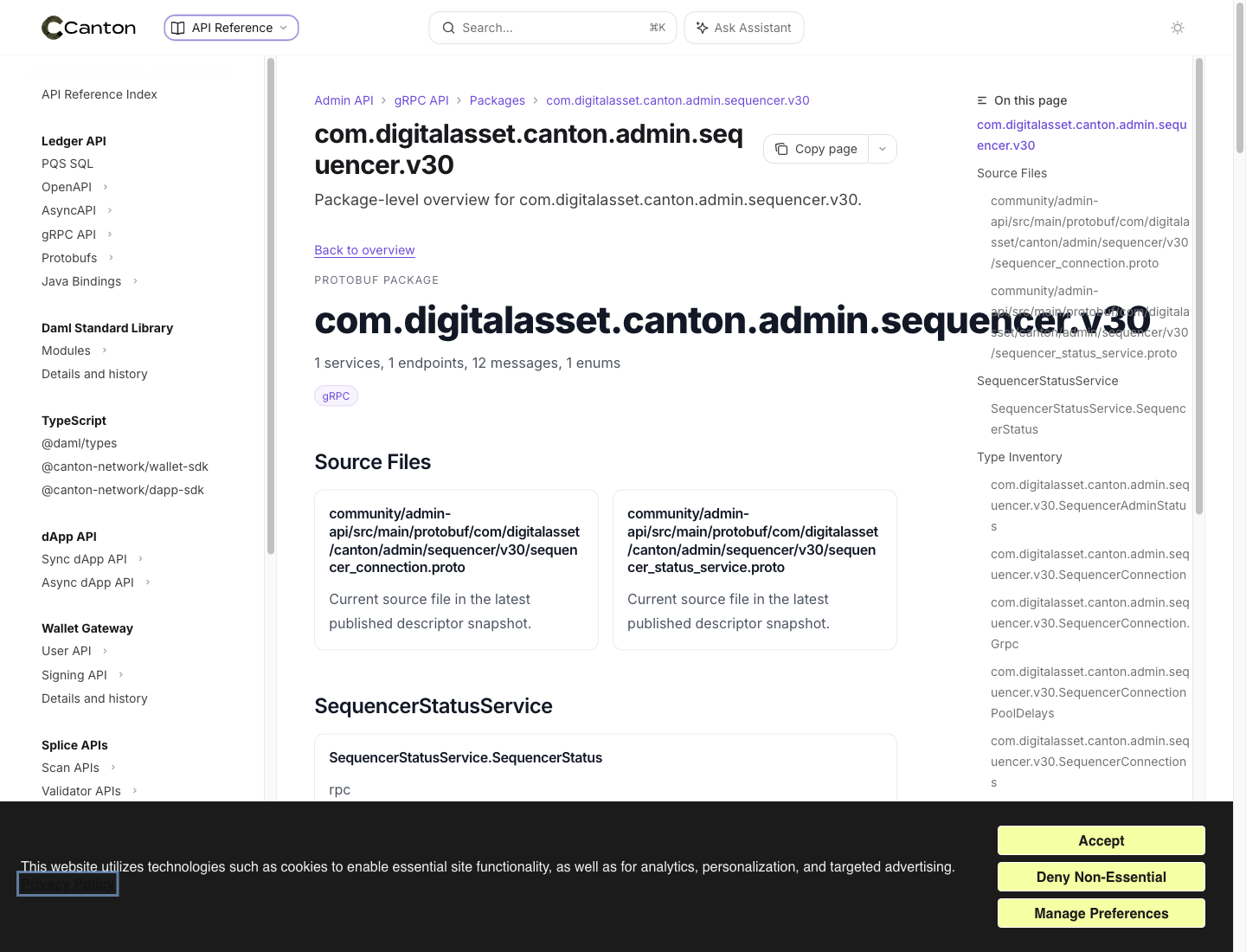Go to Packages breadcrumb
The width and height of the screenshot is (1246, 952).
pos(498,100)
